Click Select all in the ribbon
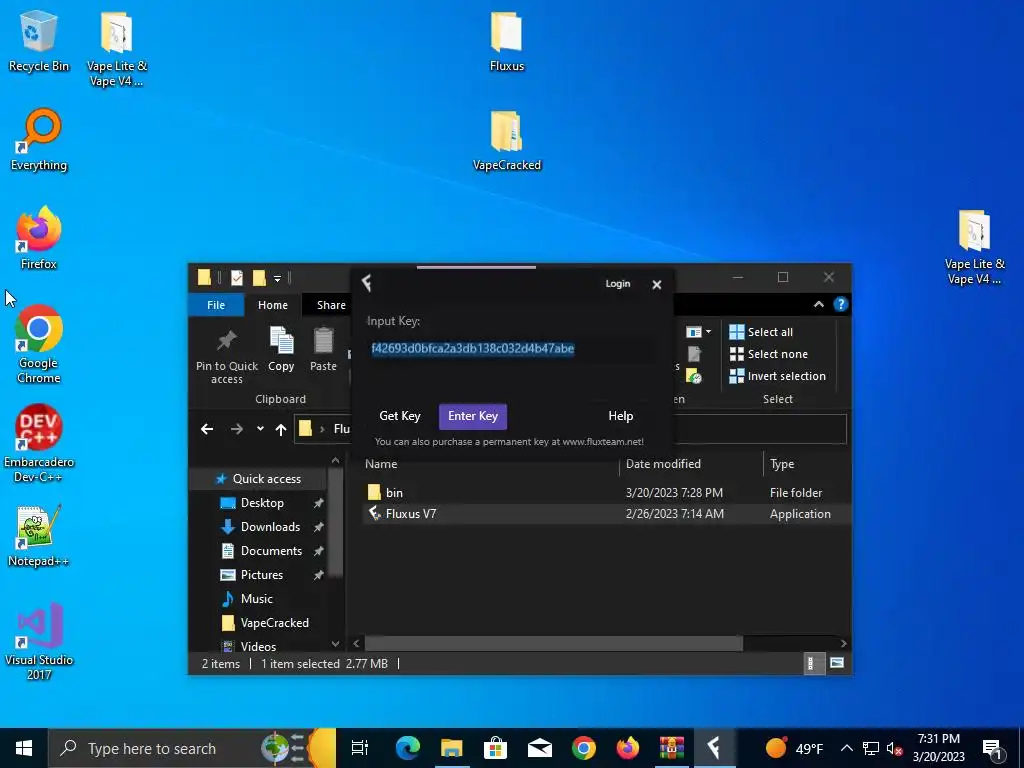The image size is (1024, 768). click(761, 332)
